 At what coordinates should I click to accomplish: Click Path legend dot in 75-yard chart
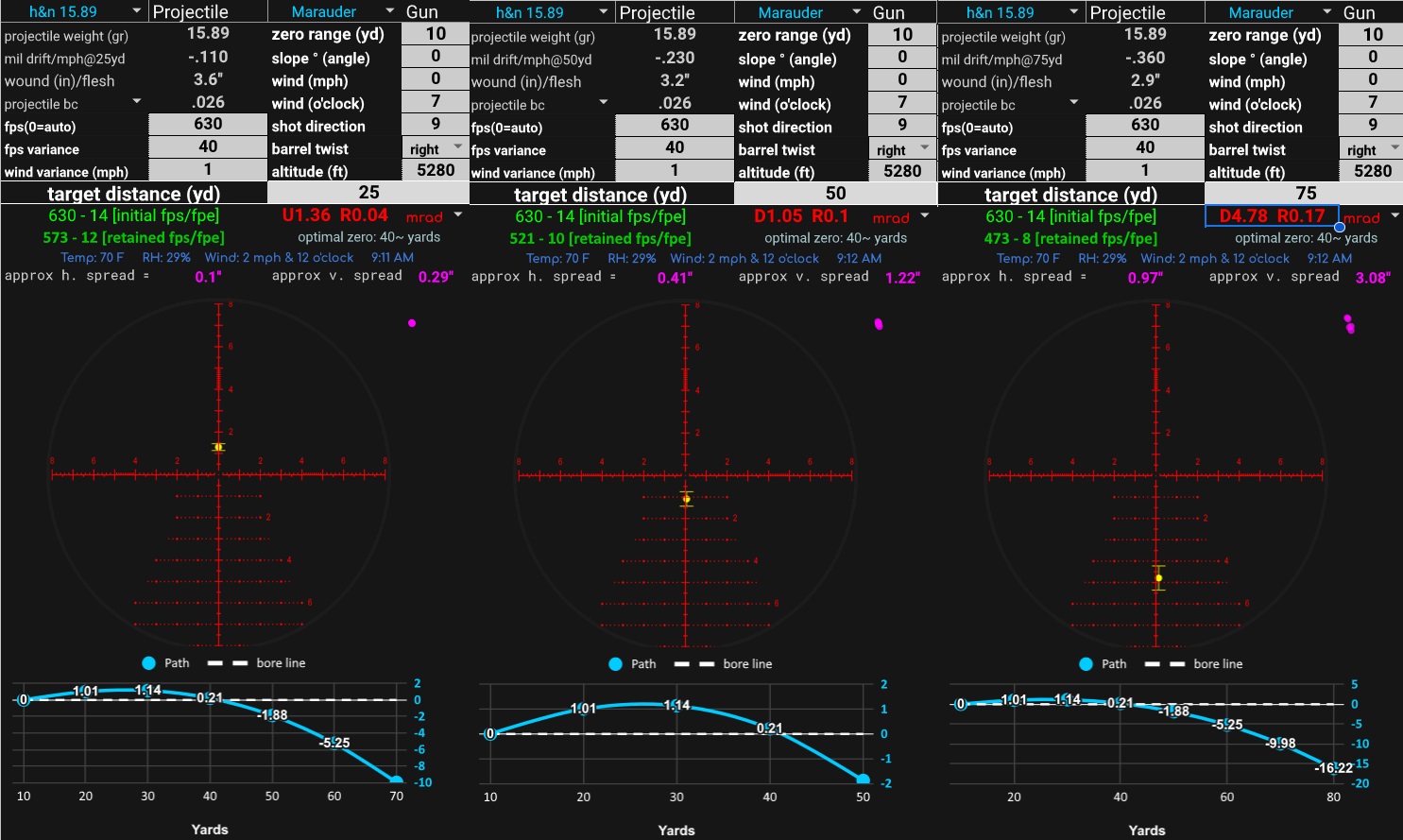(x=1086, y=664)
